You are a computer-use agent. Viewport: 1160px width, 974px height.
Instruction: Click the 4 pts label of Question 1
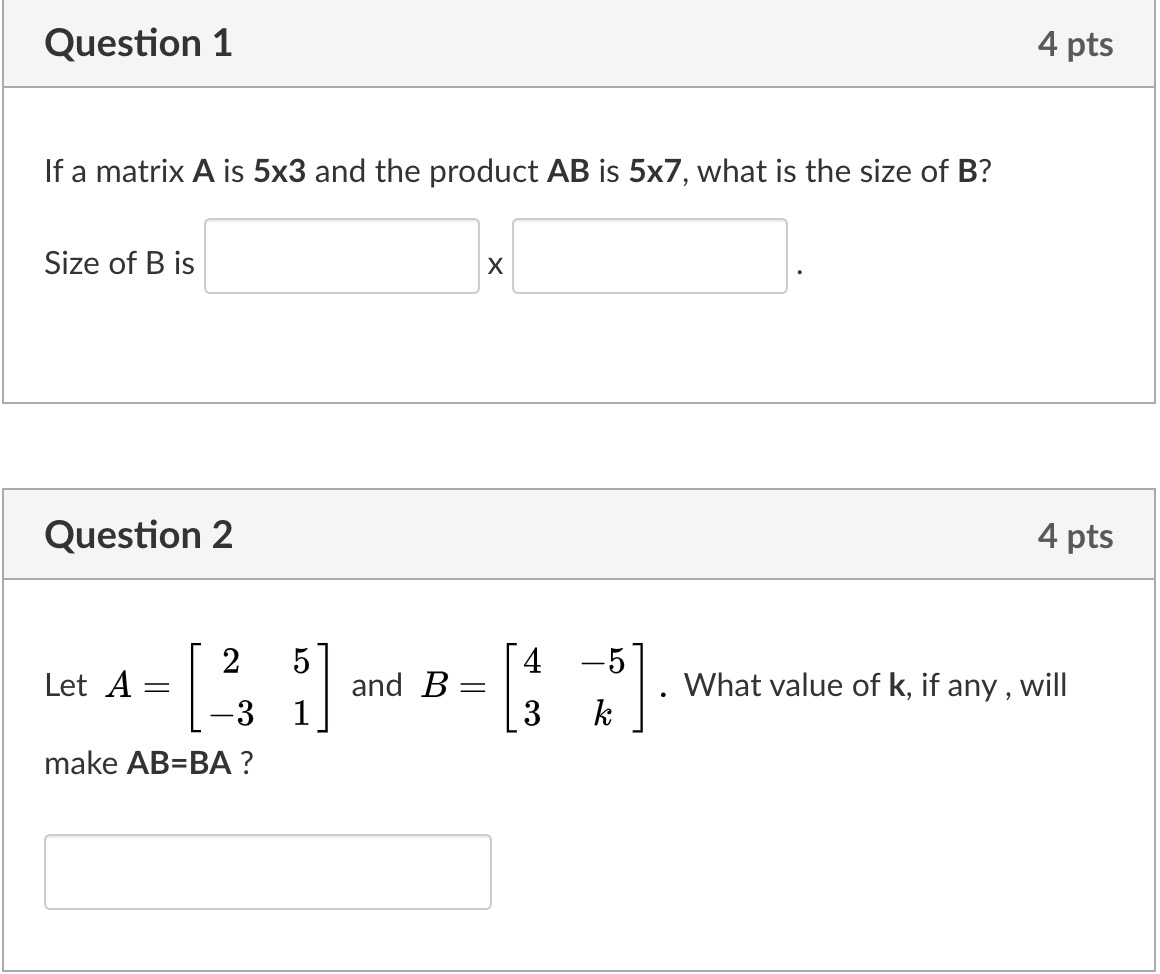coord(1075,45)
